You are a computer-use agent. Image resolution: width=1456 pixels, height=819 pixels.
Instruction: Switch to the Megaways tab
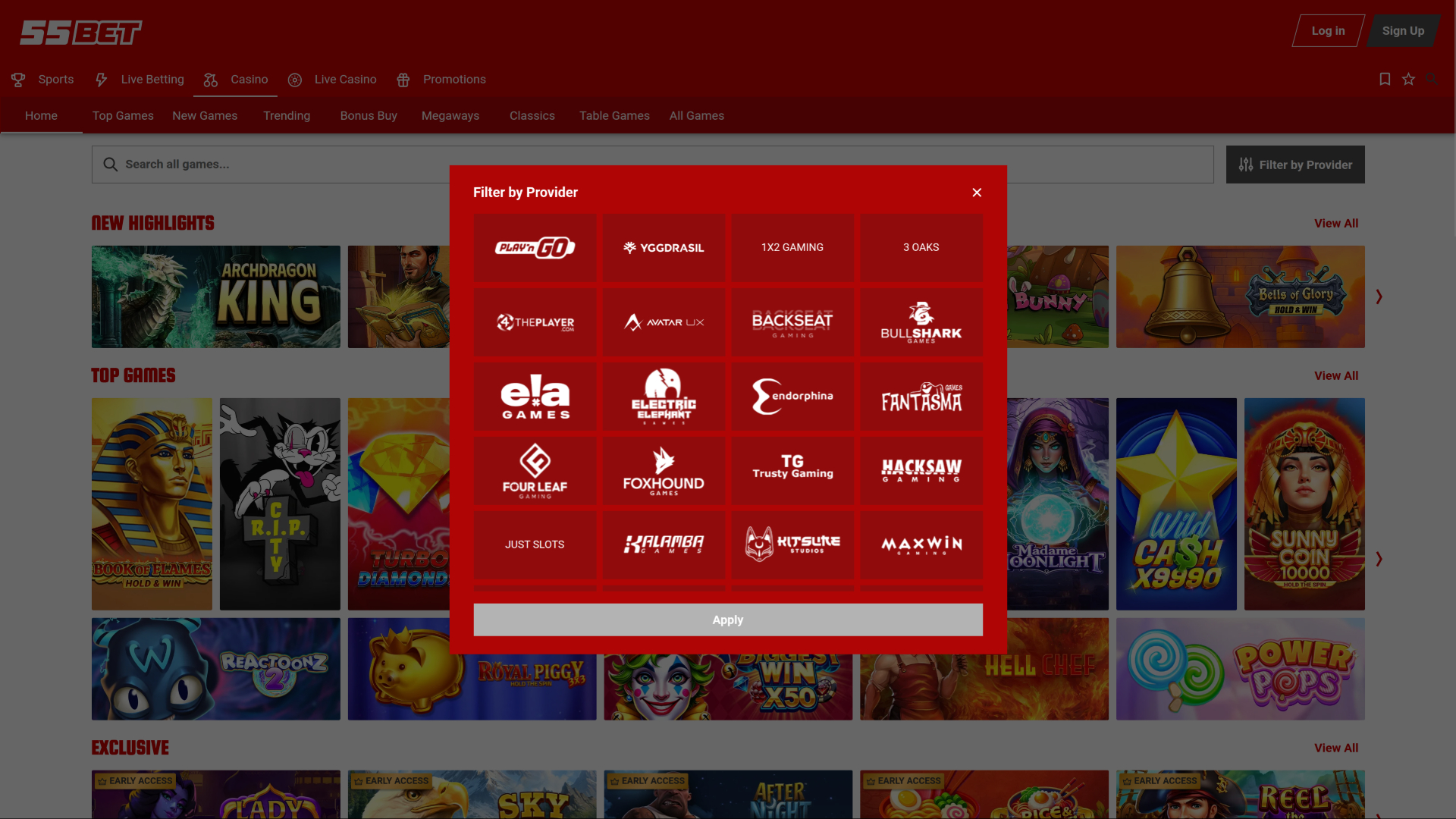450,116
